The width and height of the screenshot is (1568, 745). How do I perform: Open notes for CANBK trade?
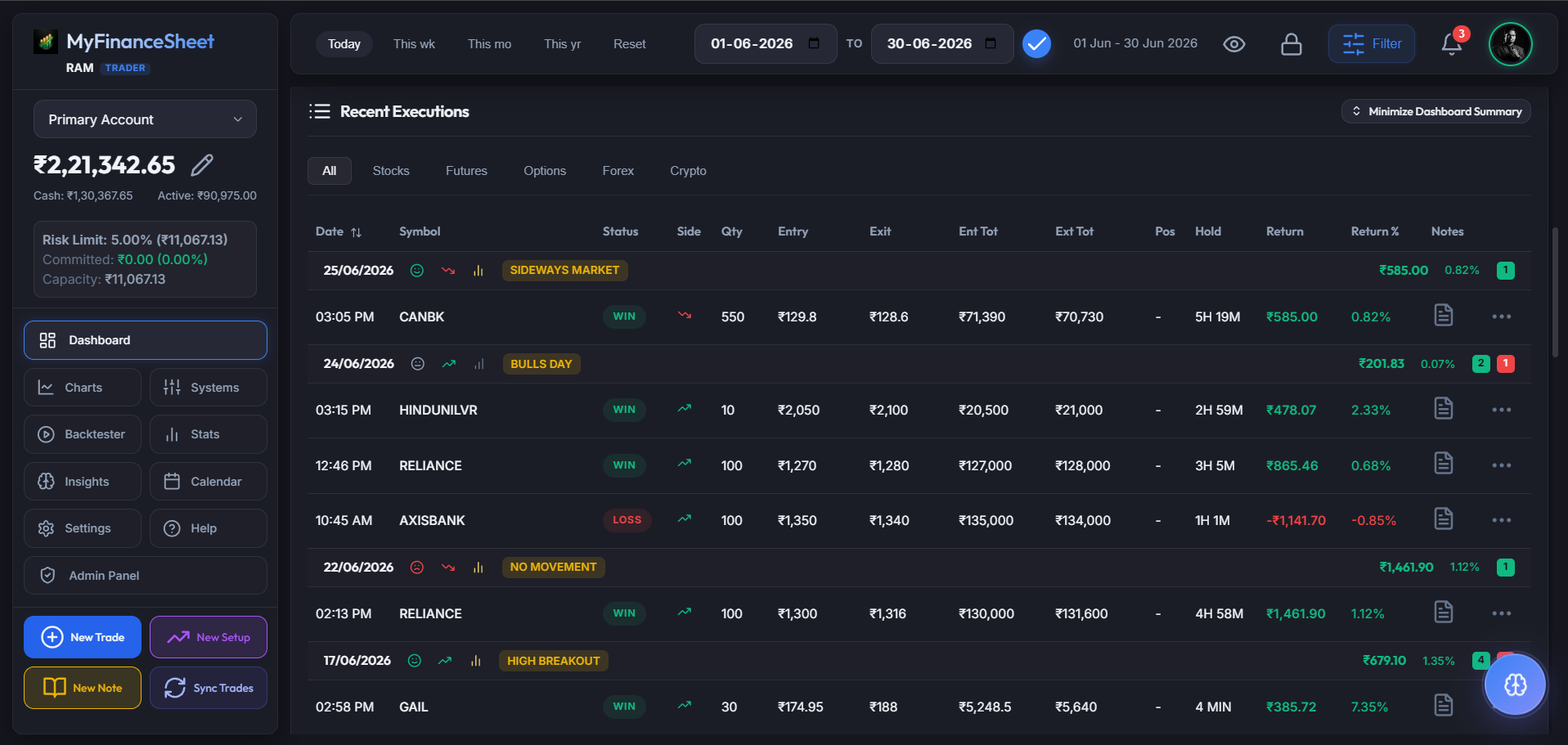coord(1444,315)
